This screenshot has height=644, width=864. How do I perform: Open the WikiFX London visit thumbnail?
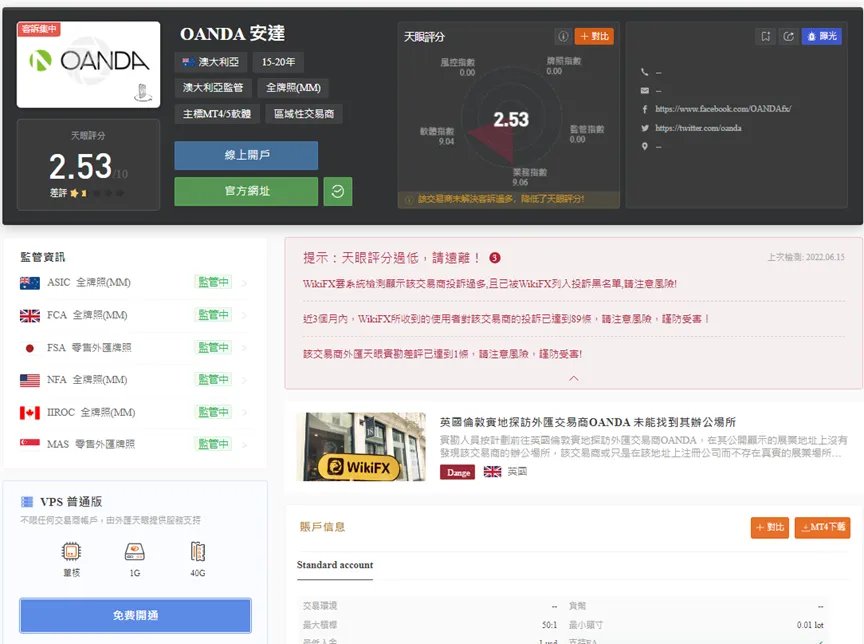[x=361, y=447]
